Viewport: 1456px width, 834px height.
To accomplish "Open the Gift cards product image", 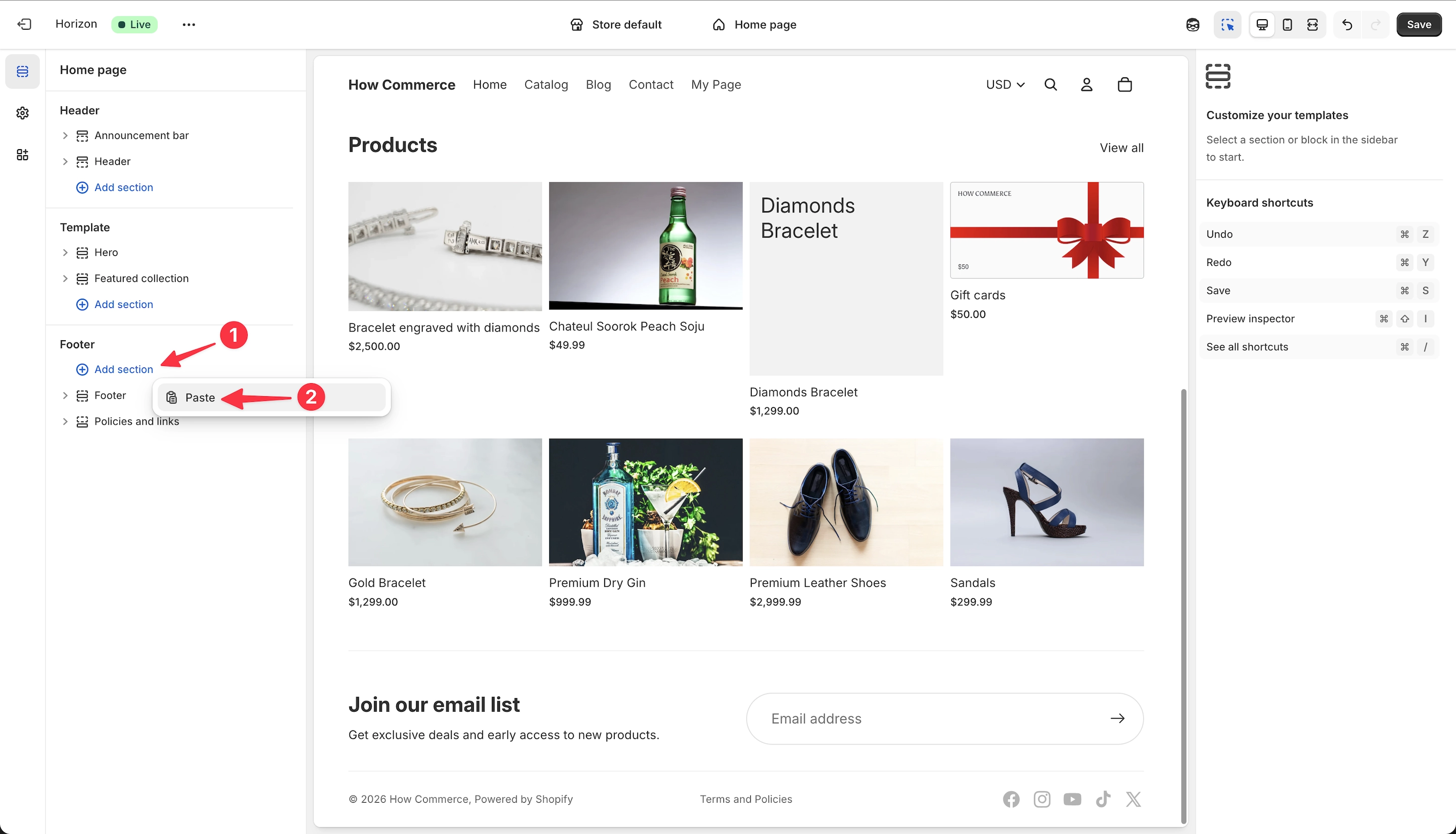I will (x=1047, y=230).
